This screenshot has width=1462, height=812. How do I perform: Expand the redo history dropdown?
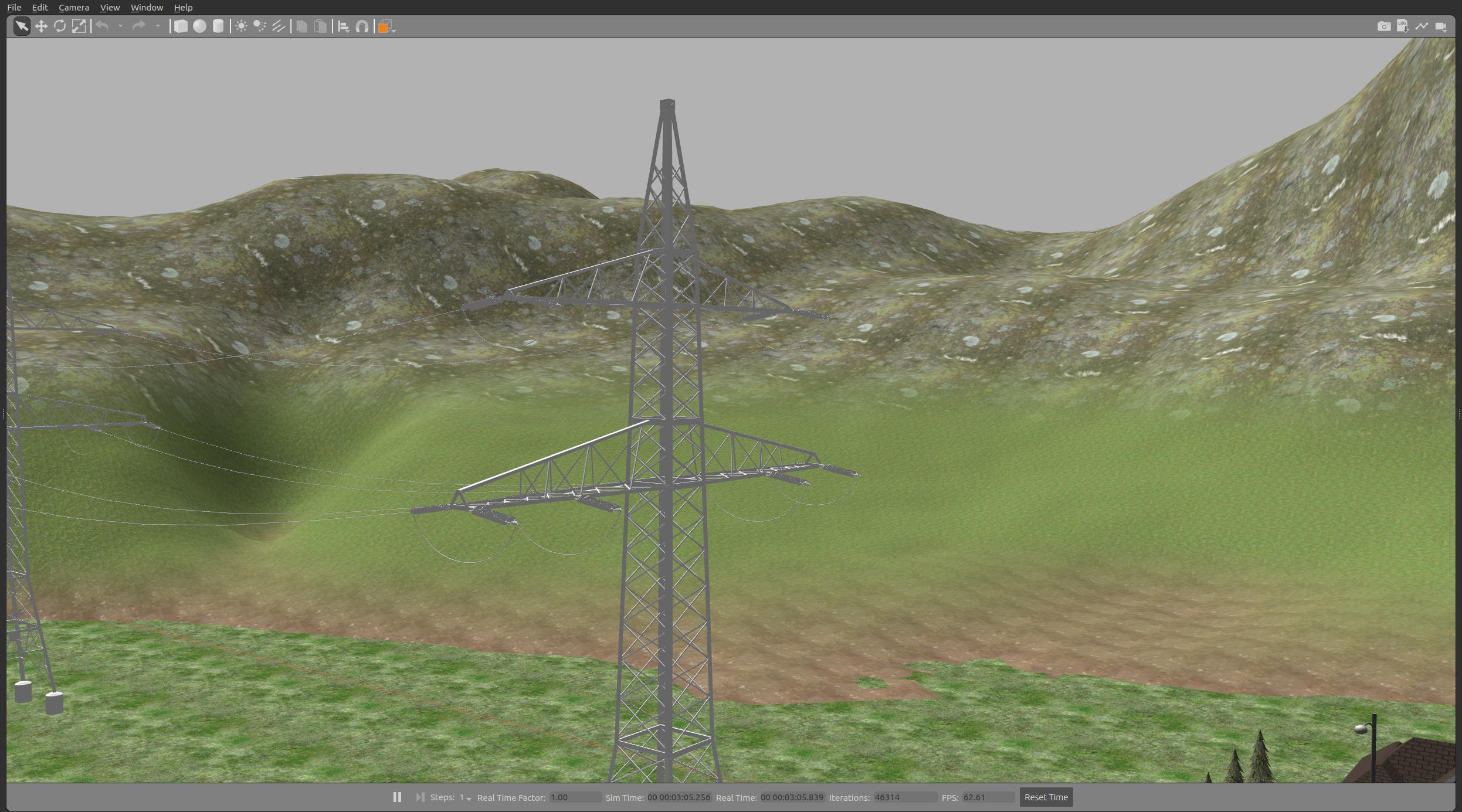click(158, 26)
